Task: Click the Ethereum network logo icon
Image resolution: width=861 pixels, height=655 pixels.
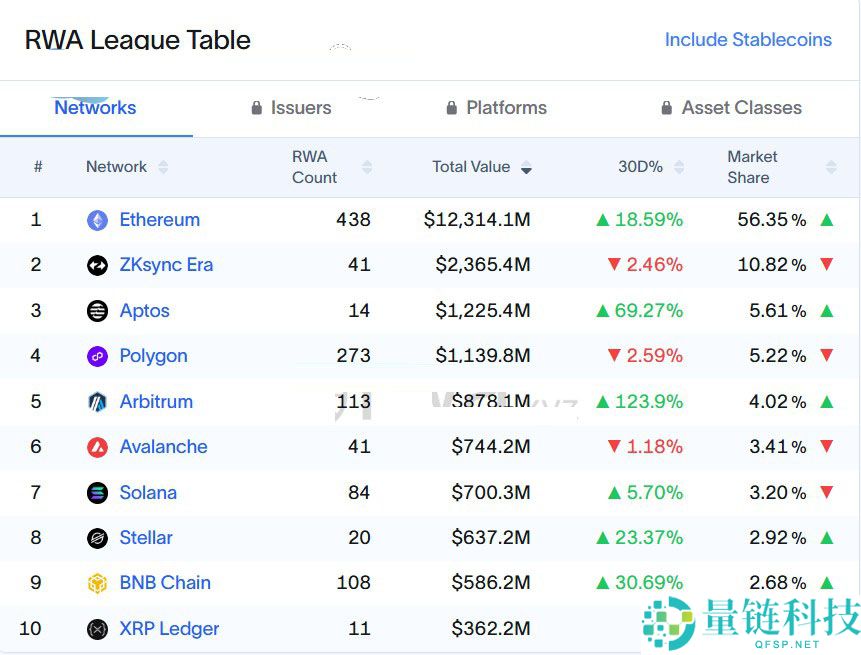Action: pyautogui.click(x=97, y=220)
